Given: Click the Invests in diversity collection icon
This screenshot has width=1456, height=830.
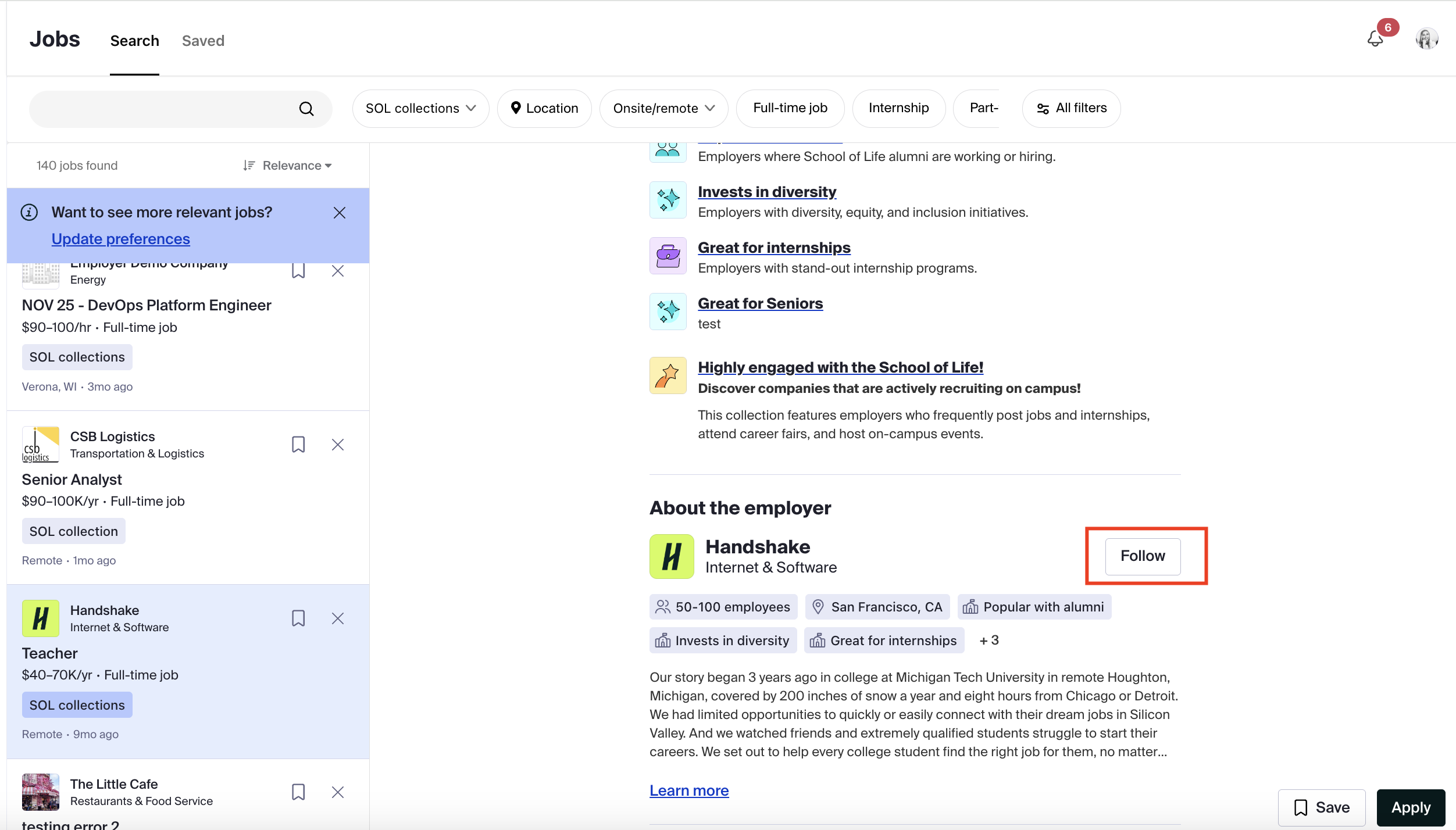Looking at the screenshot, I should coord(668,200).
